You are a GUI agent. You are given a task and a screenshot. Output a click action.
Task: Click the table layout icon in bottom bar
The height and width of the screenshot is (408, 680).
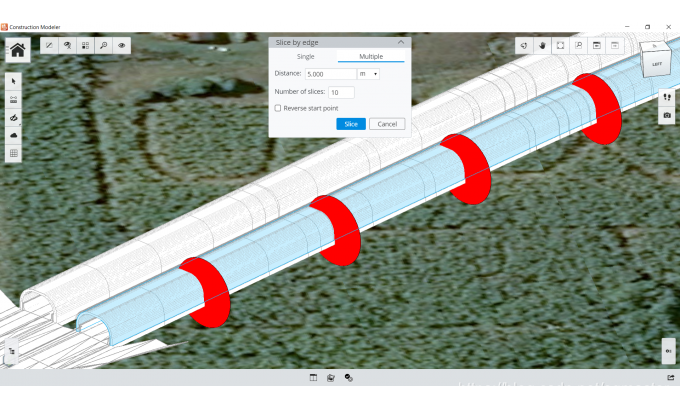tap(313, 378)
